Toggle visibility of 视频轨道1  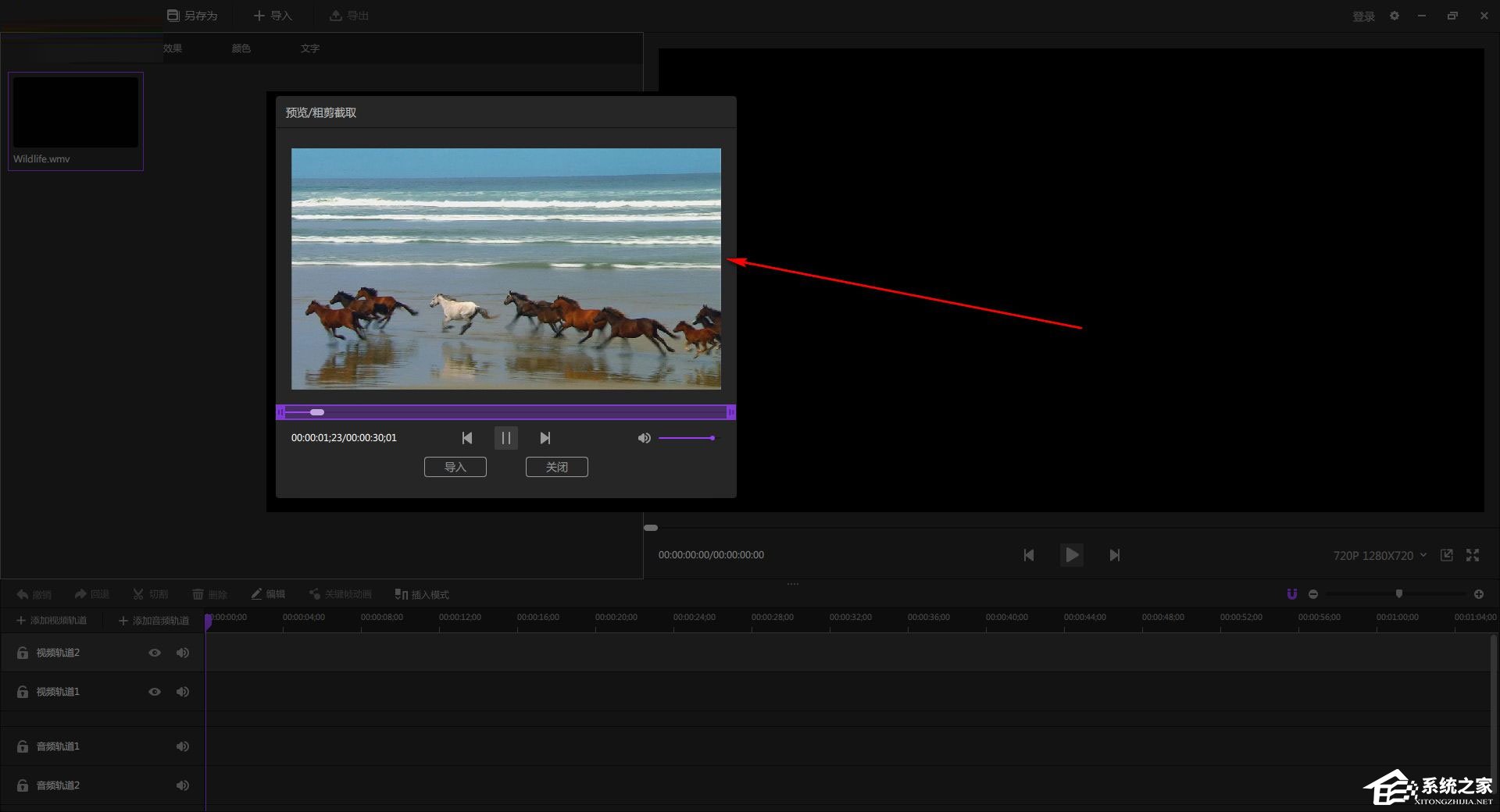click(x=155, y=692)
